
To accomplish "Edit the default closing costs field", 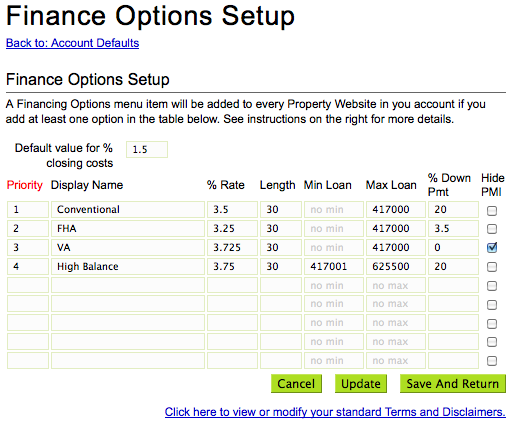I will point(147,149).
